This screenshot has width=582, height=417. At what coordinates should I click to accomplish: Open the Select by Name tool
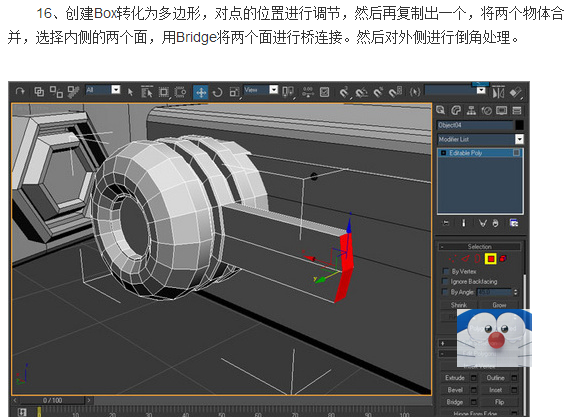pyautogui.click(x=147, y=92)
